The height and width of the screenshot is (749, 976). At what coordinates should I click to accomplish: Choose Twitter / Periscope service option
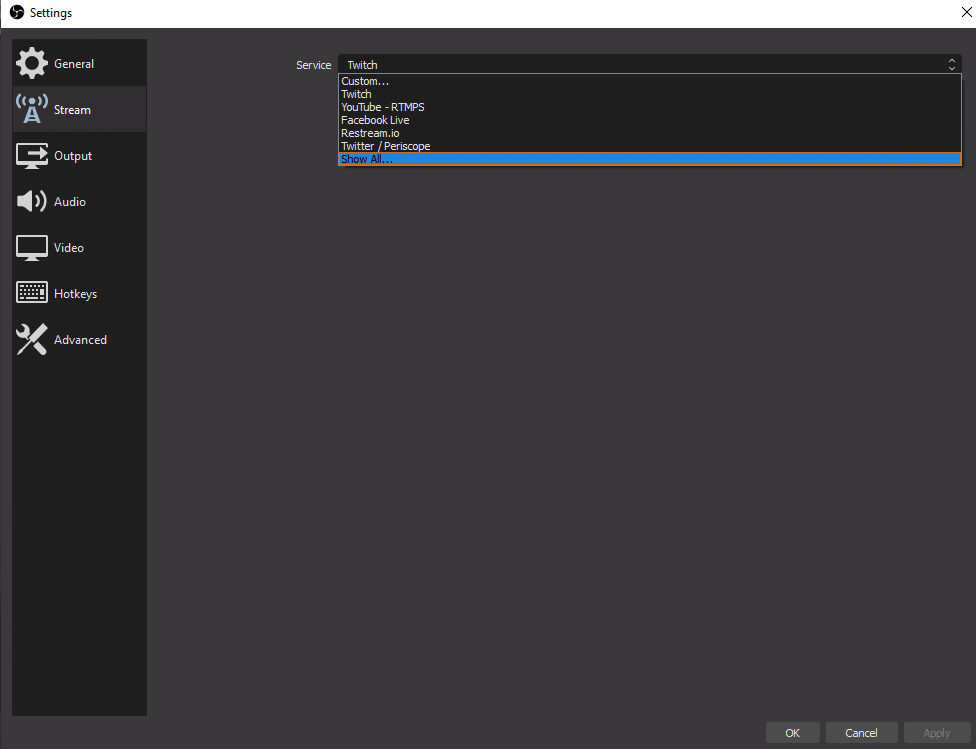pyautogui.click(x=650, y=146)
